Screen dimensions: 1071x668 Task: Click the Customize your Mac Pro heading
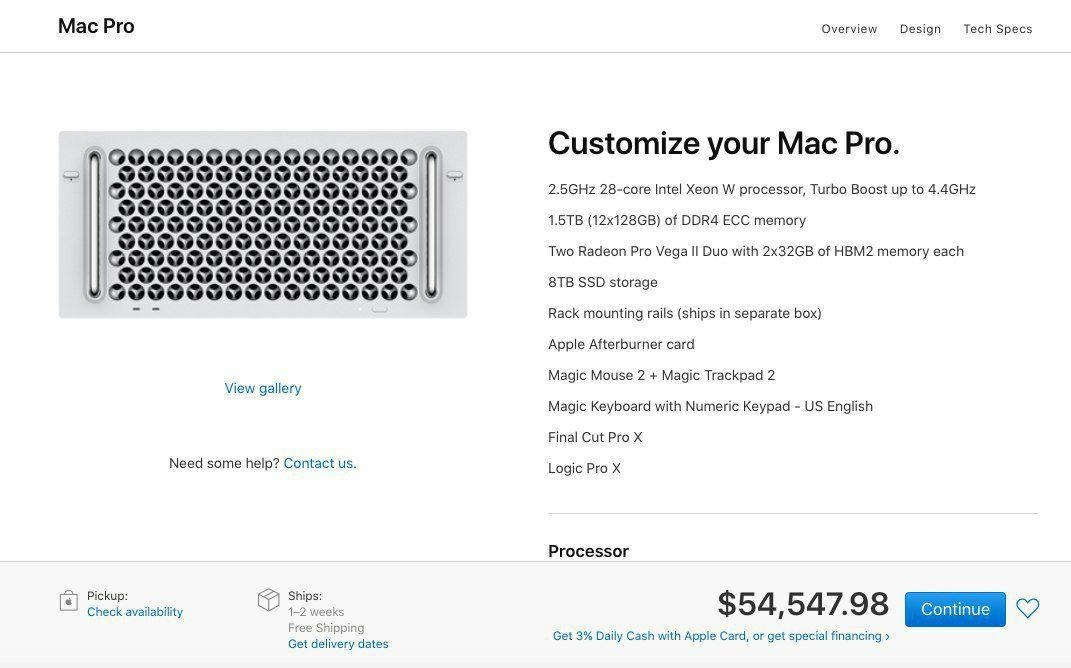point(724,143)
